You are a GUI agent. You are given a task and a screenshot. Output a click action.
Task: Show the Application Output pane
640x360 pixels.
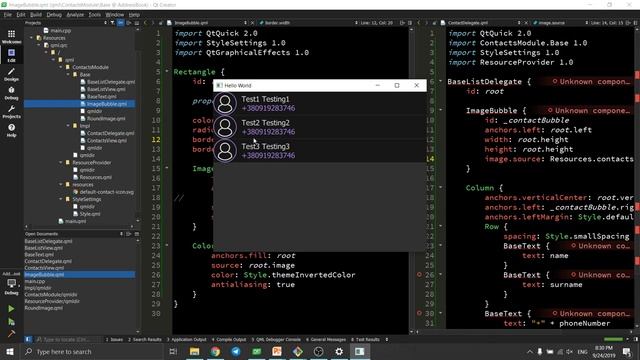187,340
